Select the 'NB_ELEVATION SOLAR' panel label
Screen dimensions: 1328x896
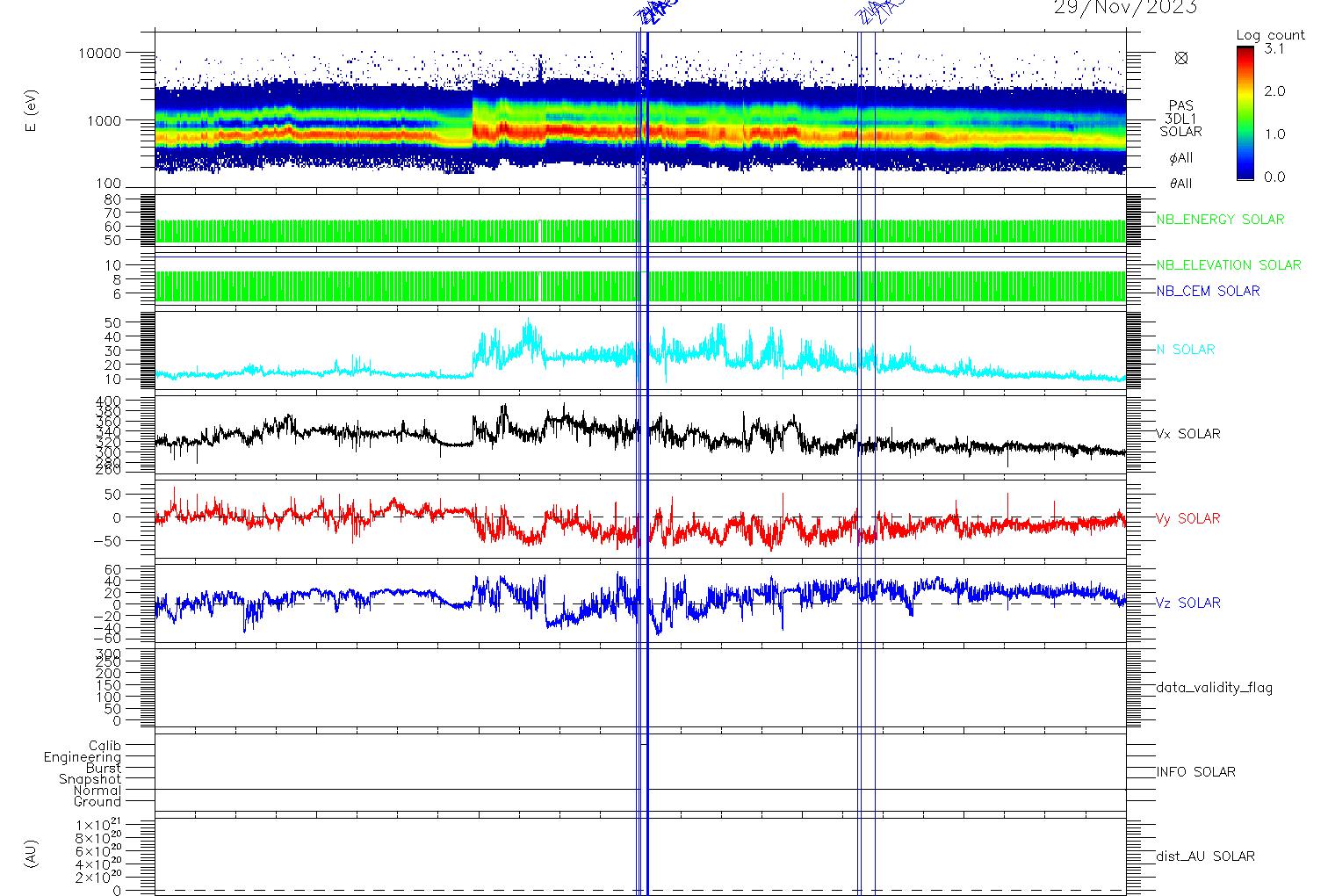coord(1229,265)
